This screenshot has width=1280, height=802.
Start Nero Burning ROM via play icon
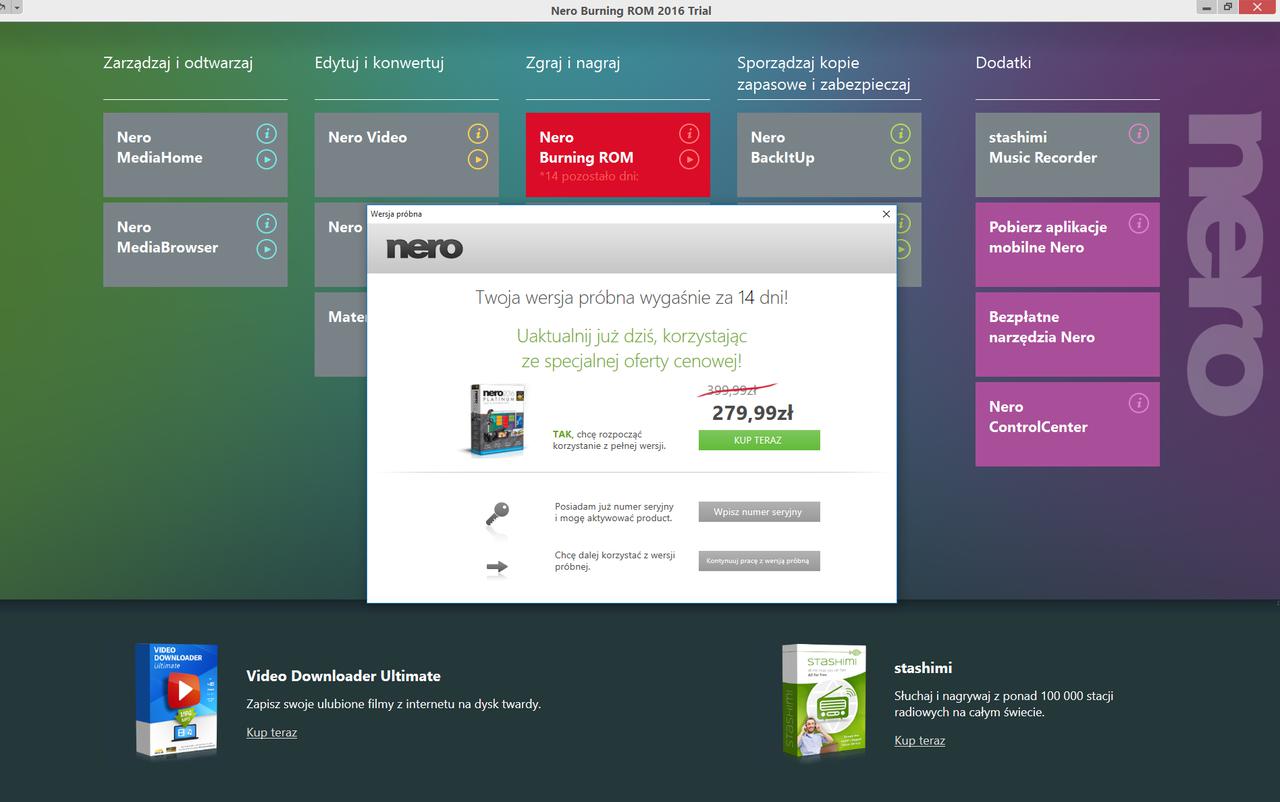click(x=689, y=159)
